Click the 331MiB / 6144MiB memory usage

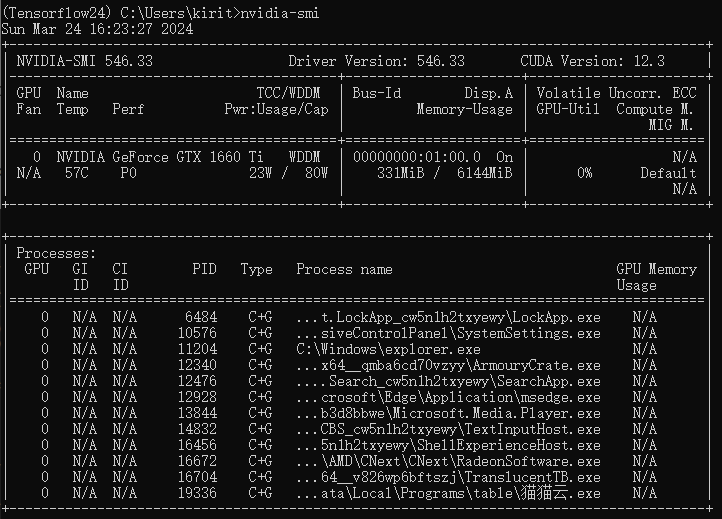(x=444, y=173)
